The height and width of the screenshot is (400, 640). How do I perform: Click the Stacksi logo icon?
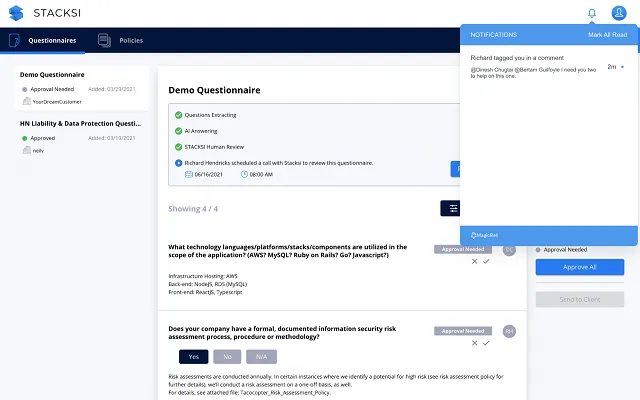coord(16,13)
